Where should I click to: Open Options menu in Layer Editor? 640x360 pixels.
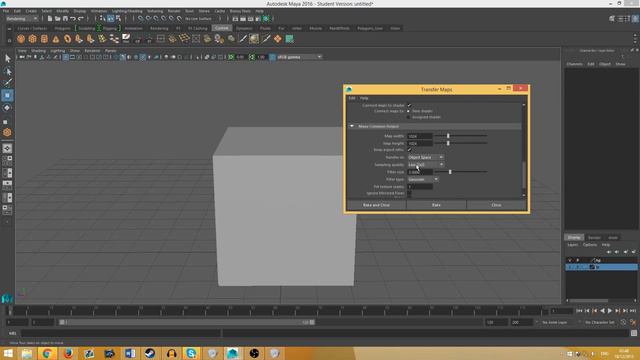[590, 244]
